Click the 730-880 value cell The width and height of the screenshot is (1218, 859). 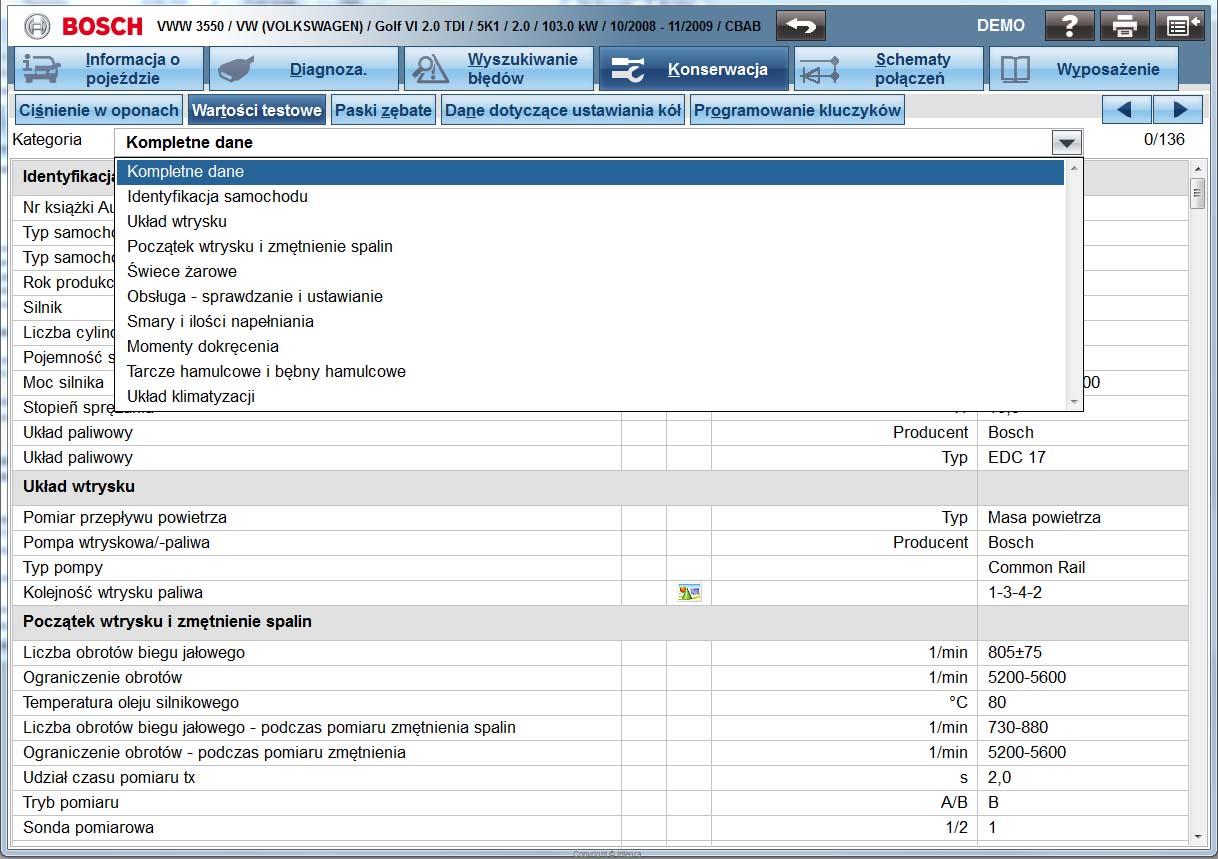[x=1082, y=727]
